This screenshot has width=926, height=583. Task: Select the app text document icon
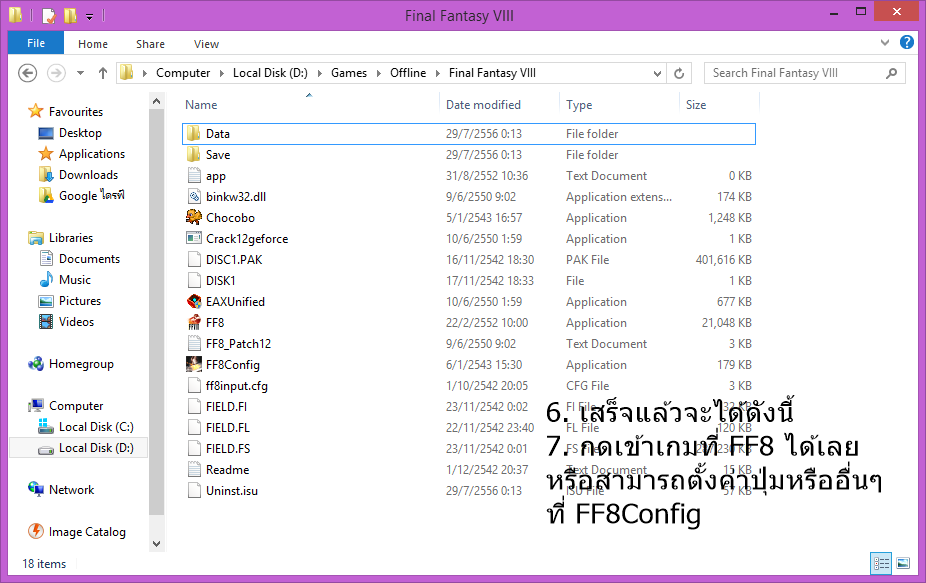(x=194, y=175)
